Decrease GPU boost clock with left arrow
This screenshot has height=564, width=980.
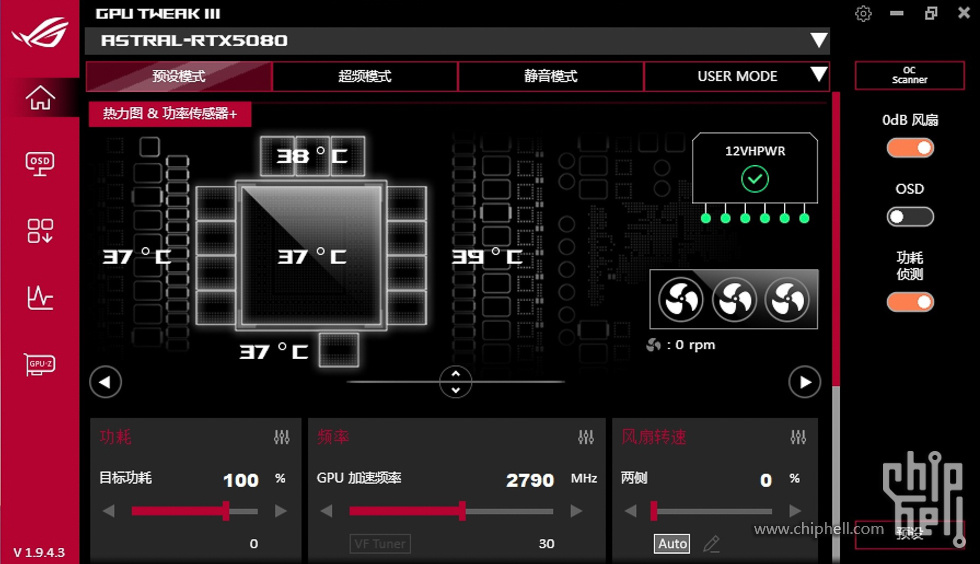pyautogui.click(x=326, y=511)
